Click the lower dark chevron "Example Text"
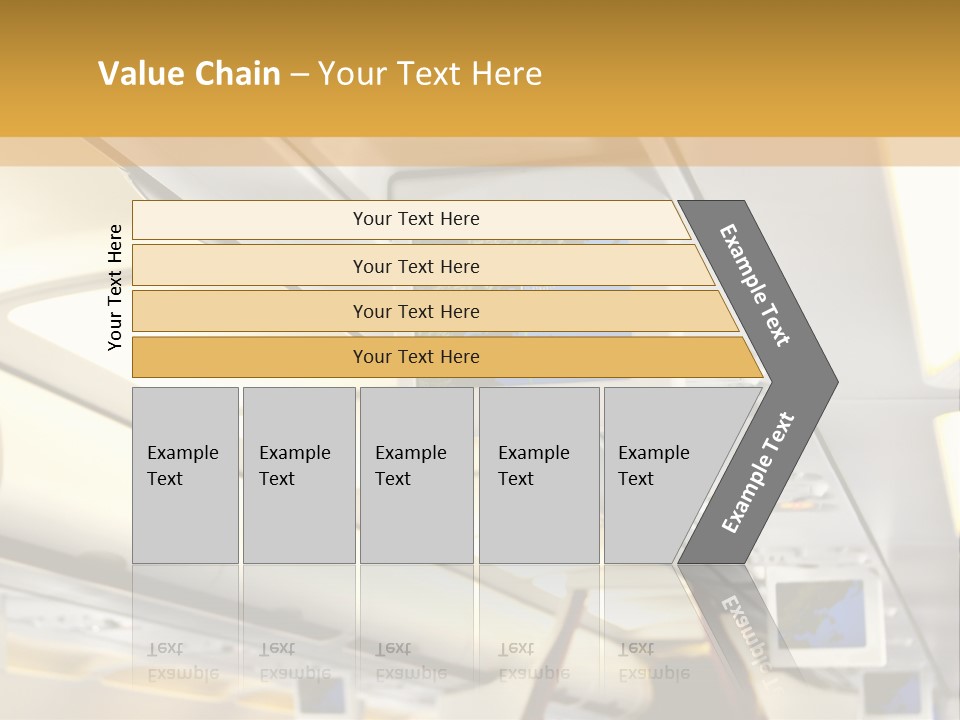The width and height of the screenshot is (960, 720). pos(757,472)
